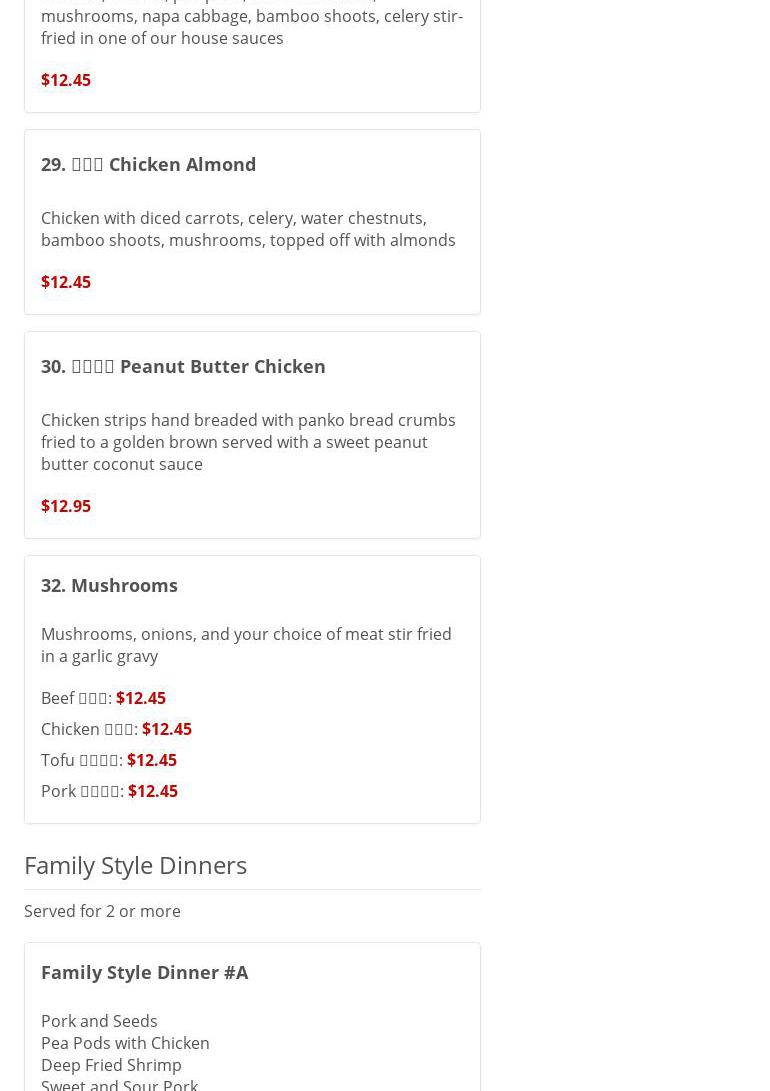Pick the Tofu option for Mushrooms

point(108,760)
